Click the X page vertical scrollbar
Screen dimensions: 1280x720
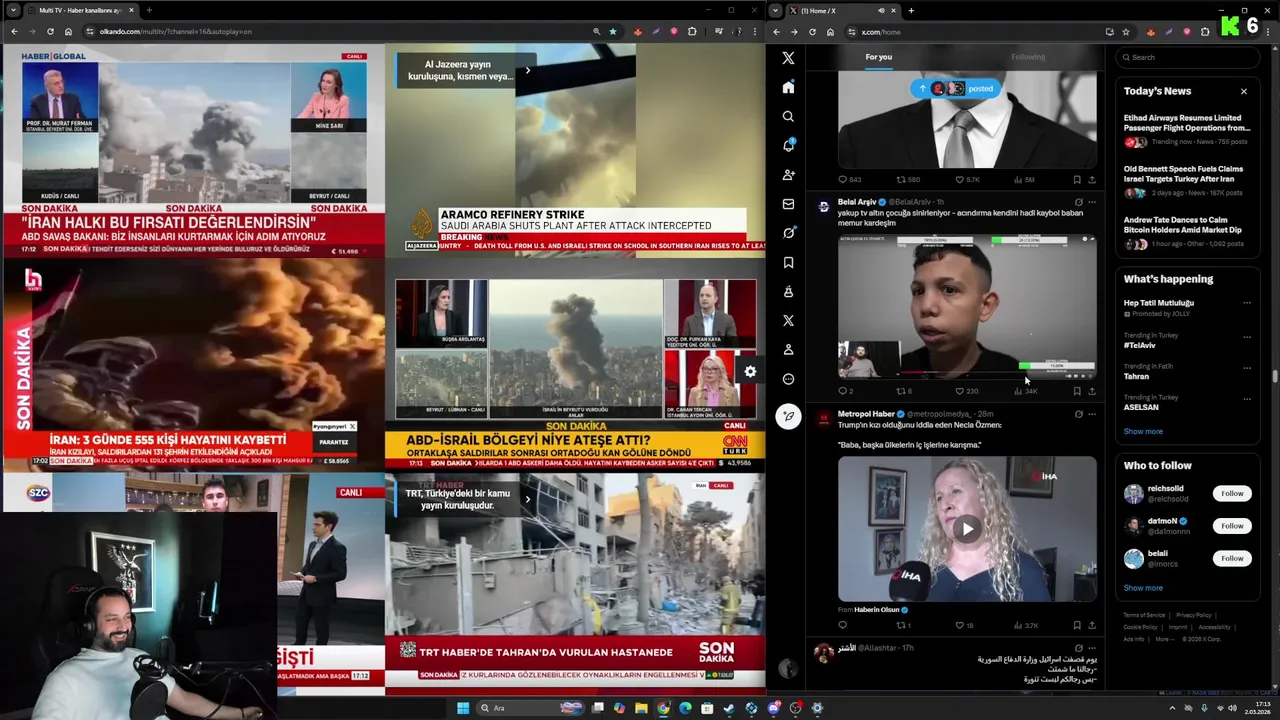(x=1275, y=377)
